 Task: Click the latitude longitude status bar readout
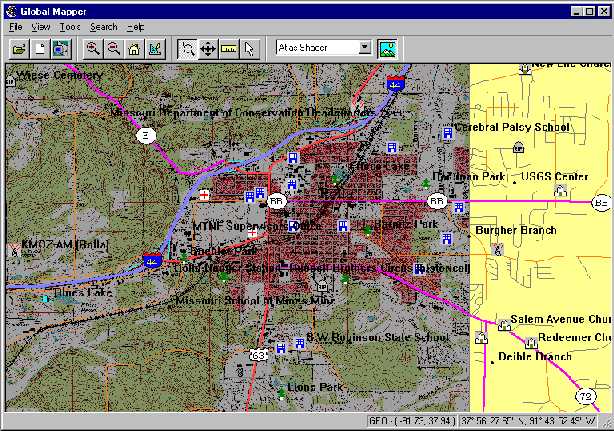529,421
